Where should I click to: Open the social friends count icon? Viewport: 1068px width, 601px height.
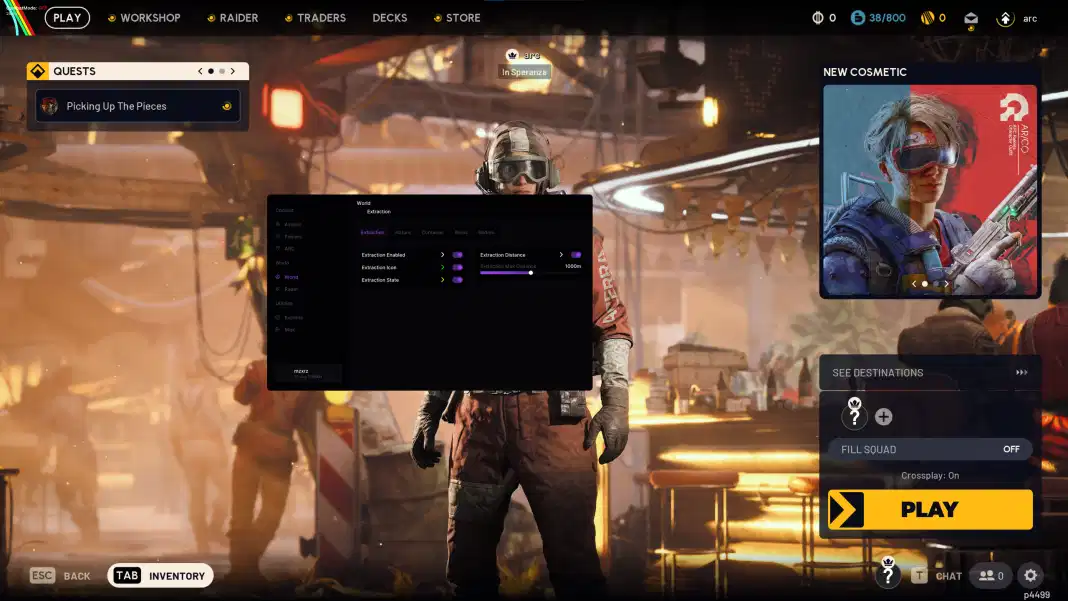[991, 576]
